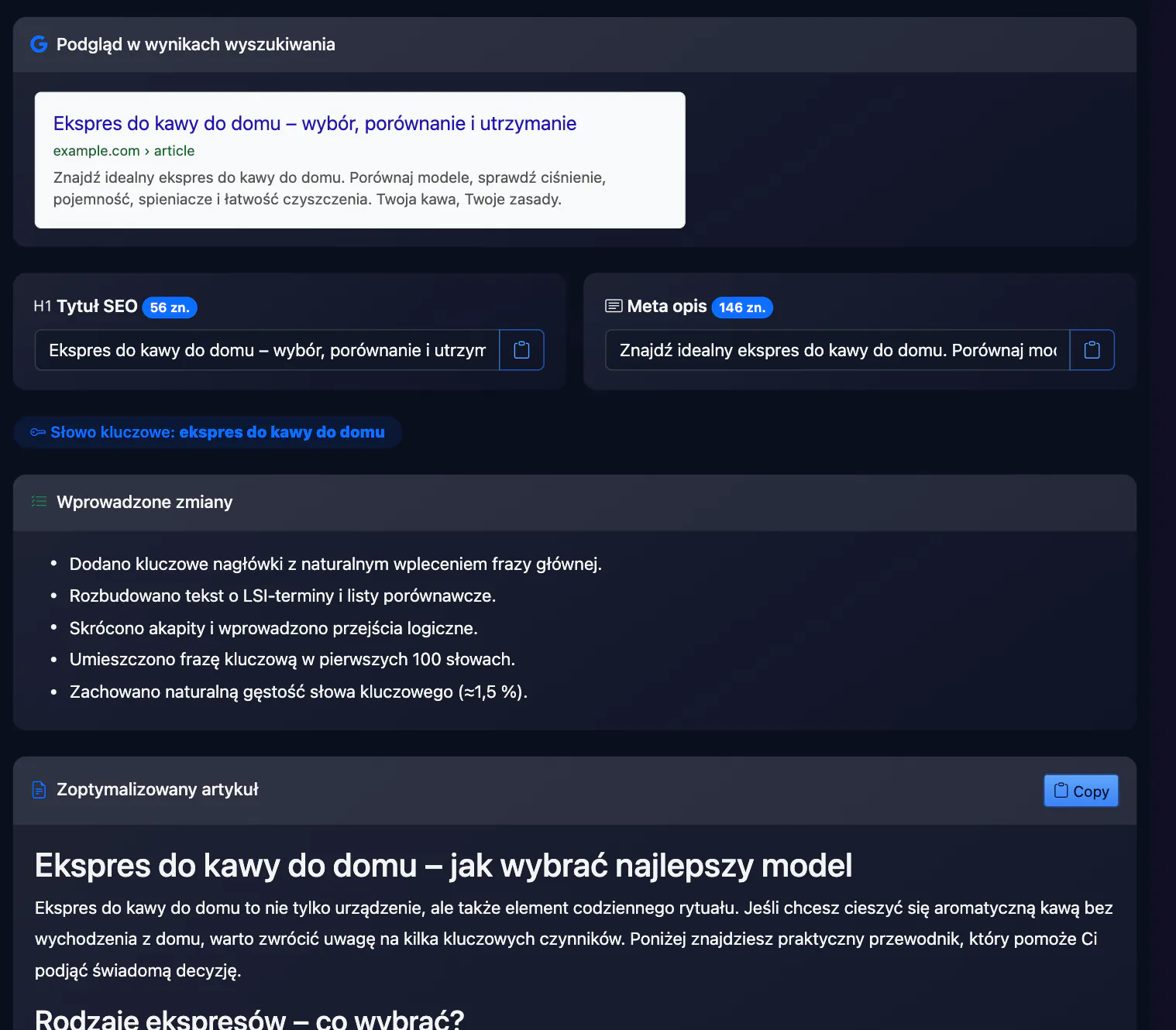Click the 'Meta opis' label
The height and width of the screenshot is (1030, 1176).
(x=667, y=307)
